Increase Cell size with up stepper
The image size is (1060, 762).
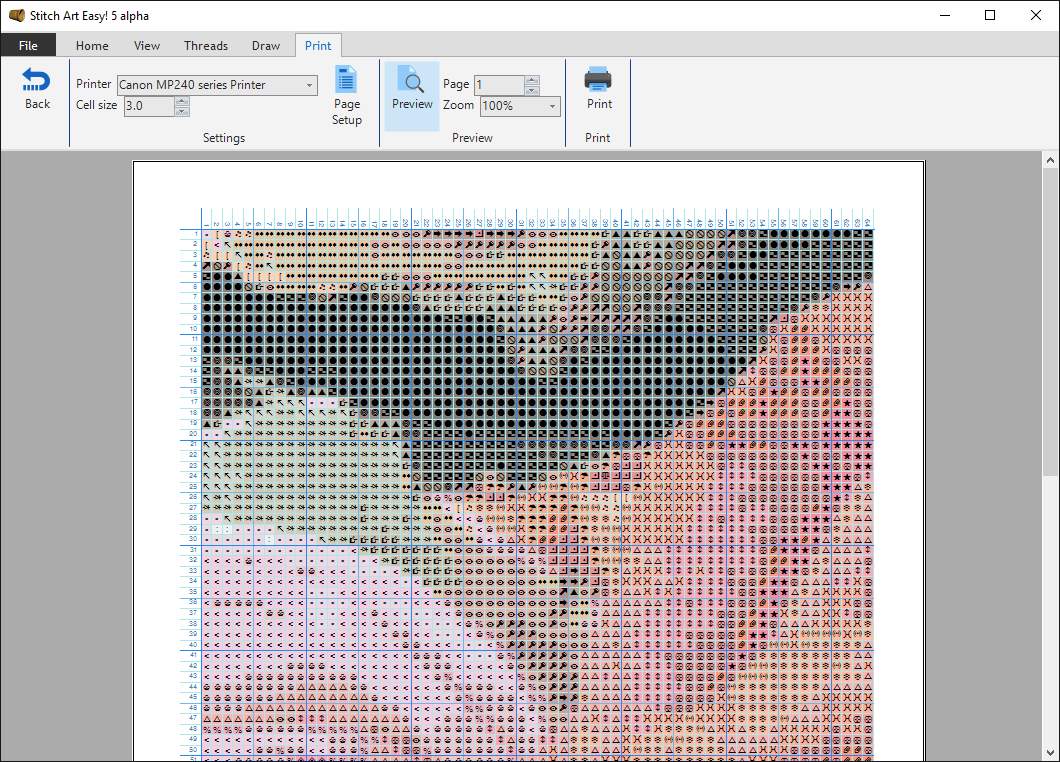point(182,100)
